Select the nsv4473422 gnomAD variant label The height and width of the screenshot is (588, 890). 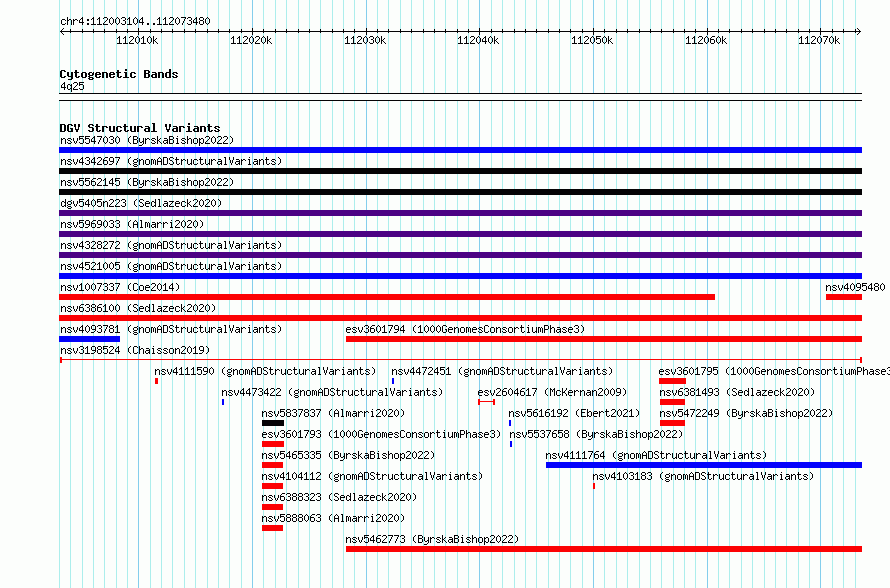[332, 392]
